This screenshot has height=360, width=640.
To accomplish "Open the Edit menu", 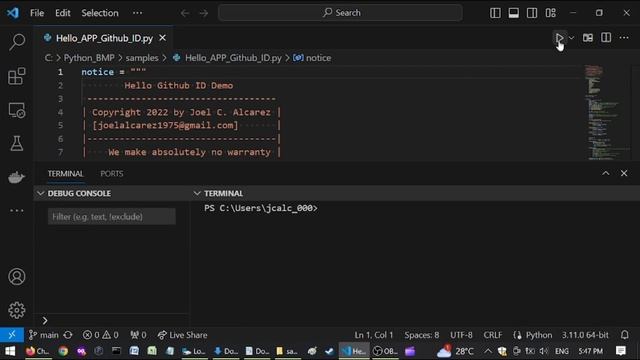I will 63,13.
